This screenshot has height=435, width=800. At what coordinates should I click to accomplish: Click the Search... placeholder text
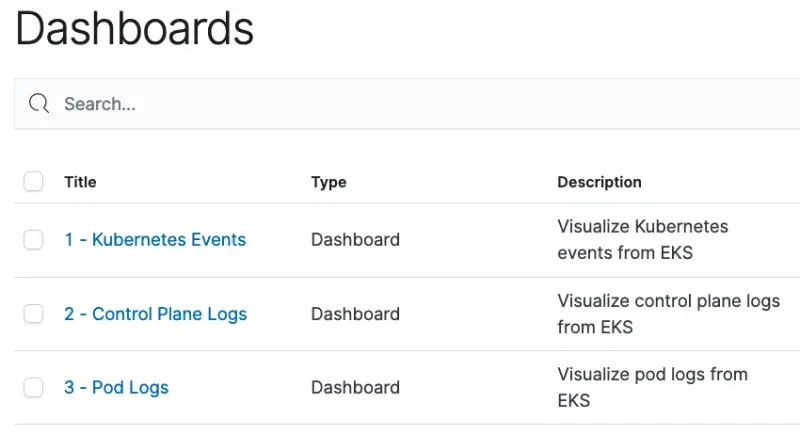(100, 104)
